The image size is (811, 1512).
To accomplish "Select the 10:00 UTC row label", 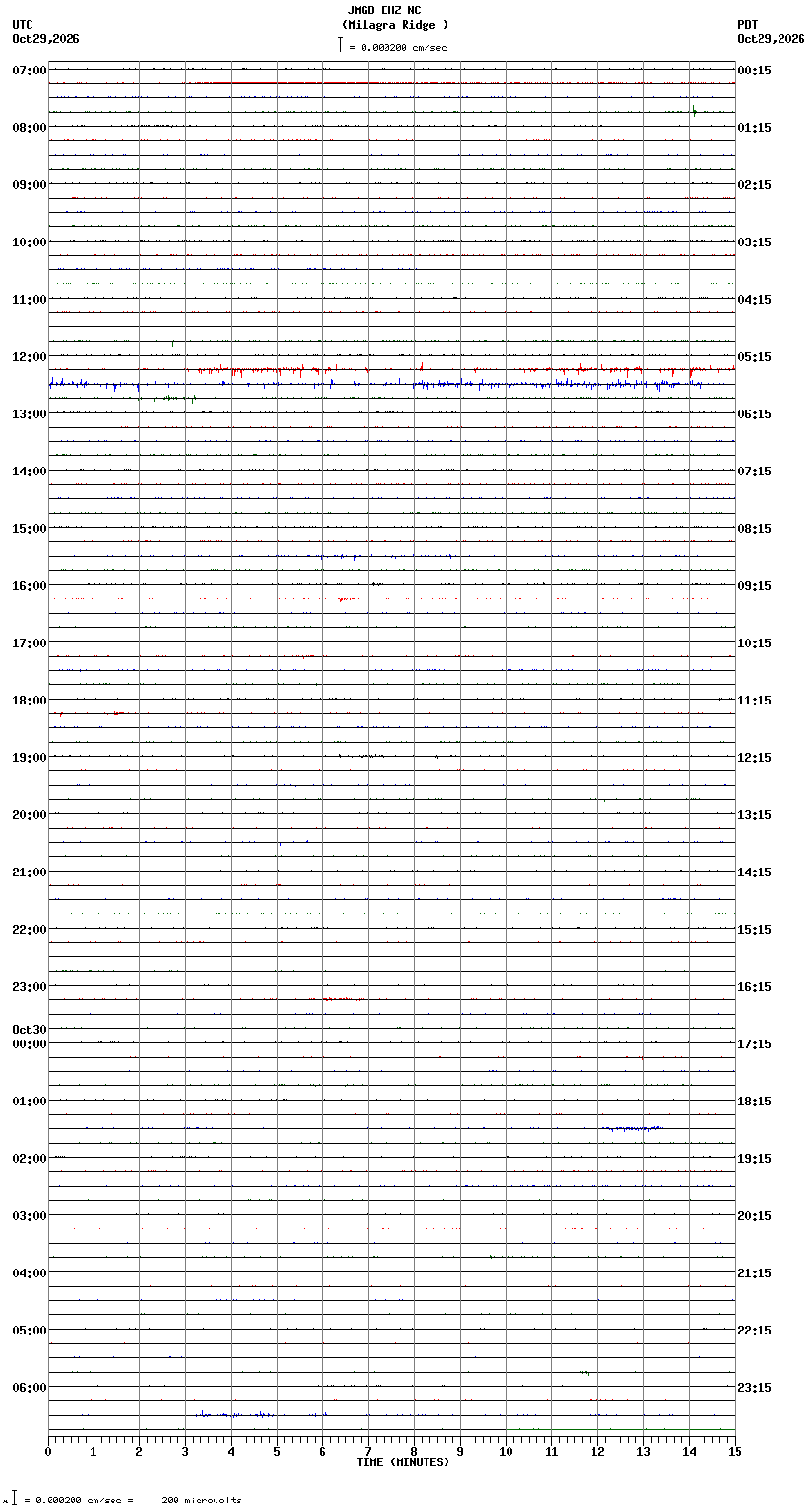I will point(30,242).
